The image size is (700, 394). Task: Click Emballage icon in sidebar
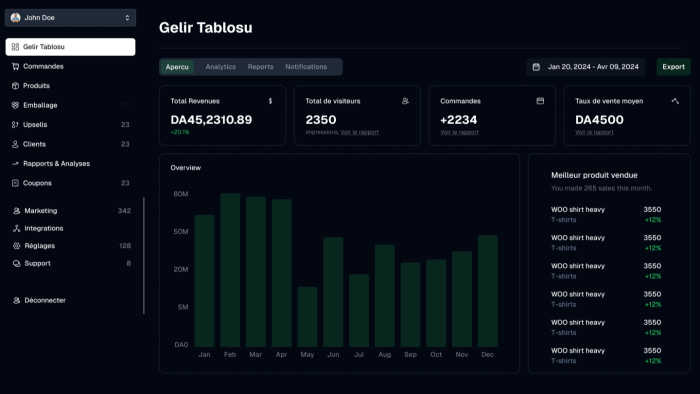click(15, 105)
